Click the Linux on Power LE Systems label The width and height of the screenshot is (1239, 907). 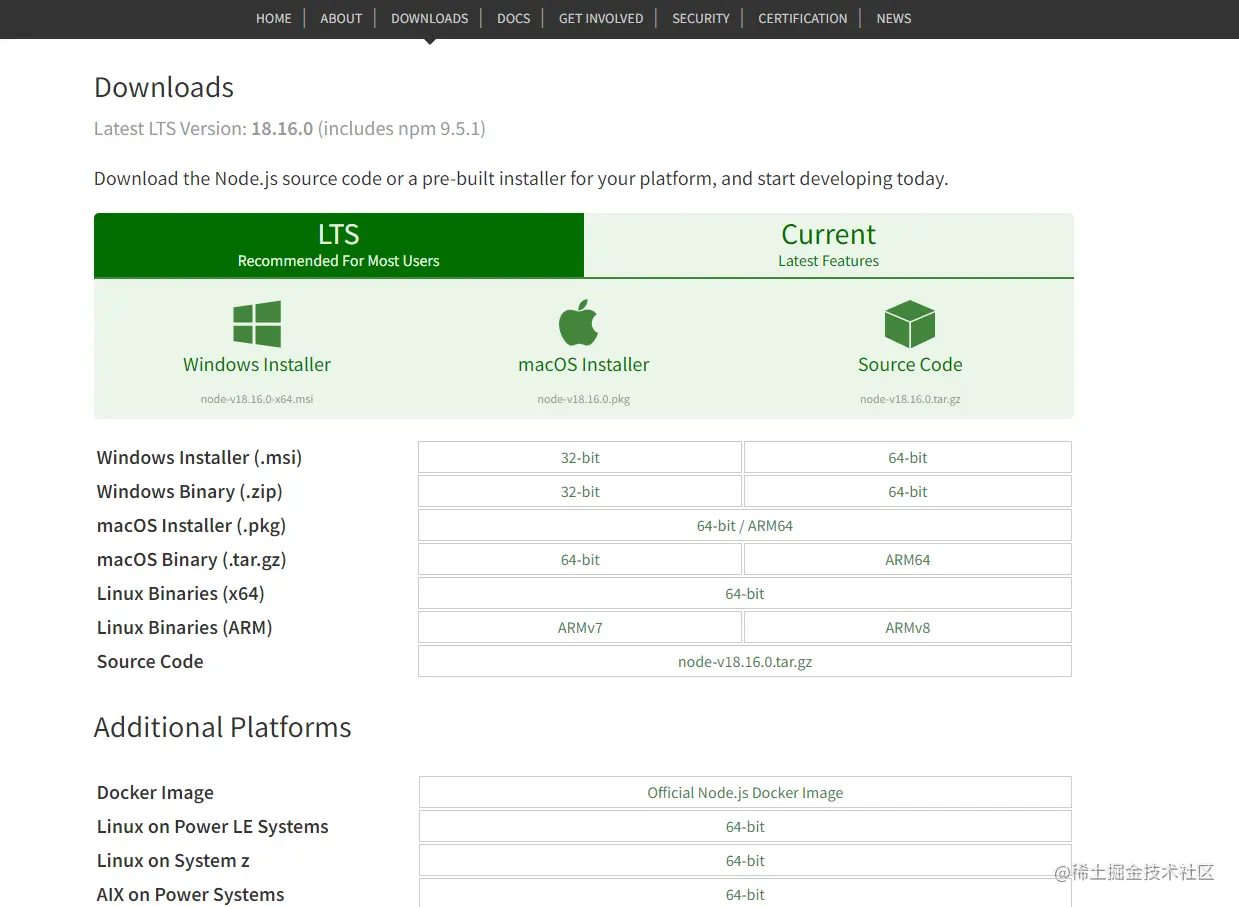click(x=213, y=827)
